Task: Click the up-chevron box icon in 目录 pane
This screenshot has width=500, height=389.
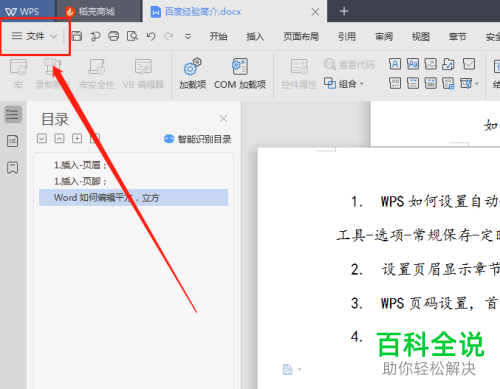Action: coord(59,138)
